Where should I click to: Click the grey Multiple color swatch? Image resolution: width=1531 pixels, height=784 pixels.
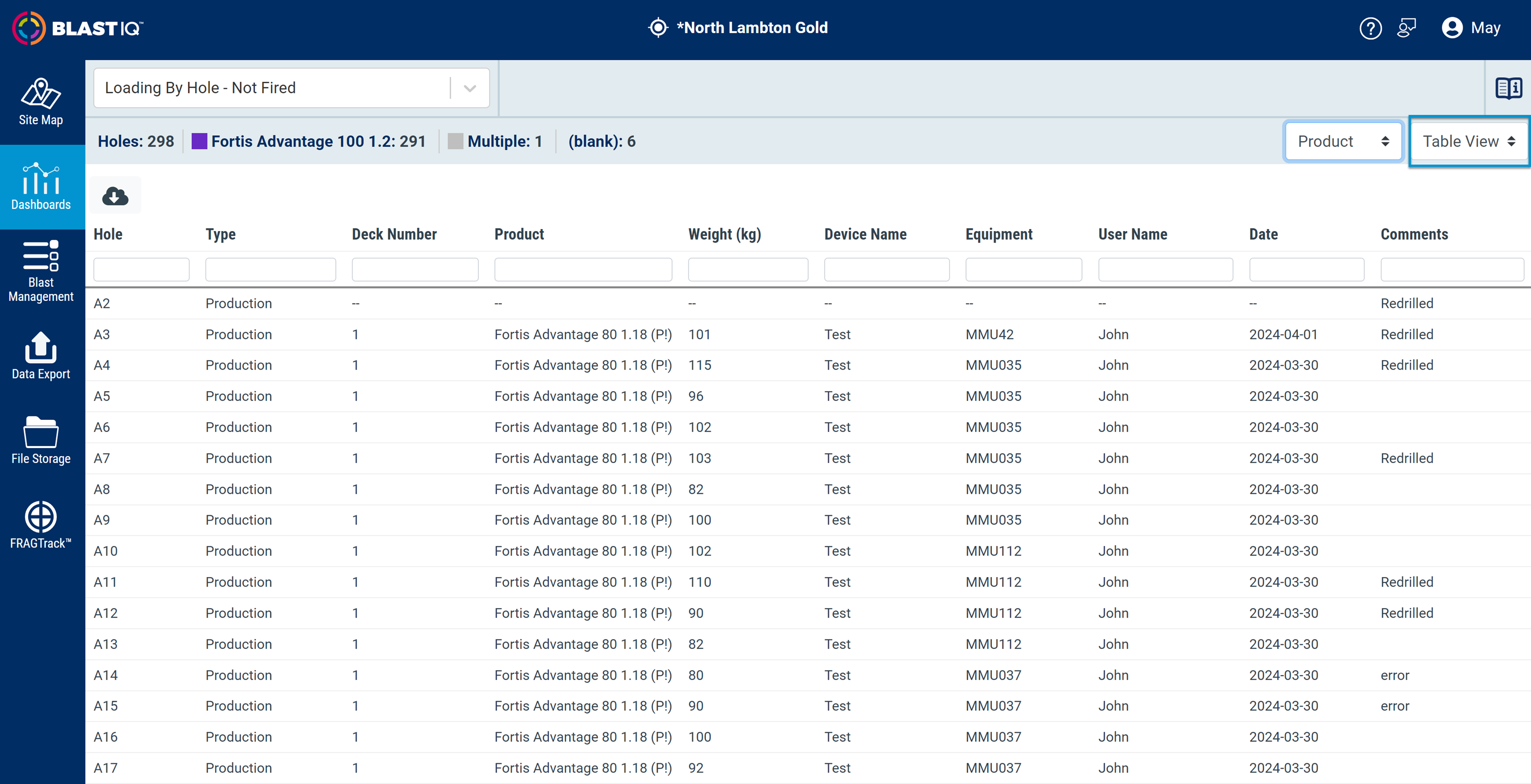pos(455,141)
